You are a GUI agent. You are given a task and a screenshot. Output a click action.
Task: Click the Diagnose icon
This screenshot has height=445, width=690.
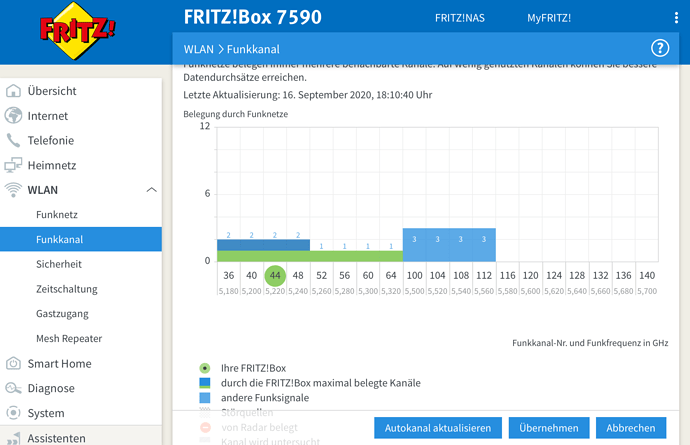point(13,388)
